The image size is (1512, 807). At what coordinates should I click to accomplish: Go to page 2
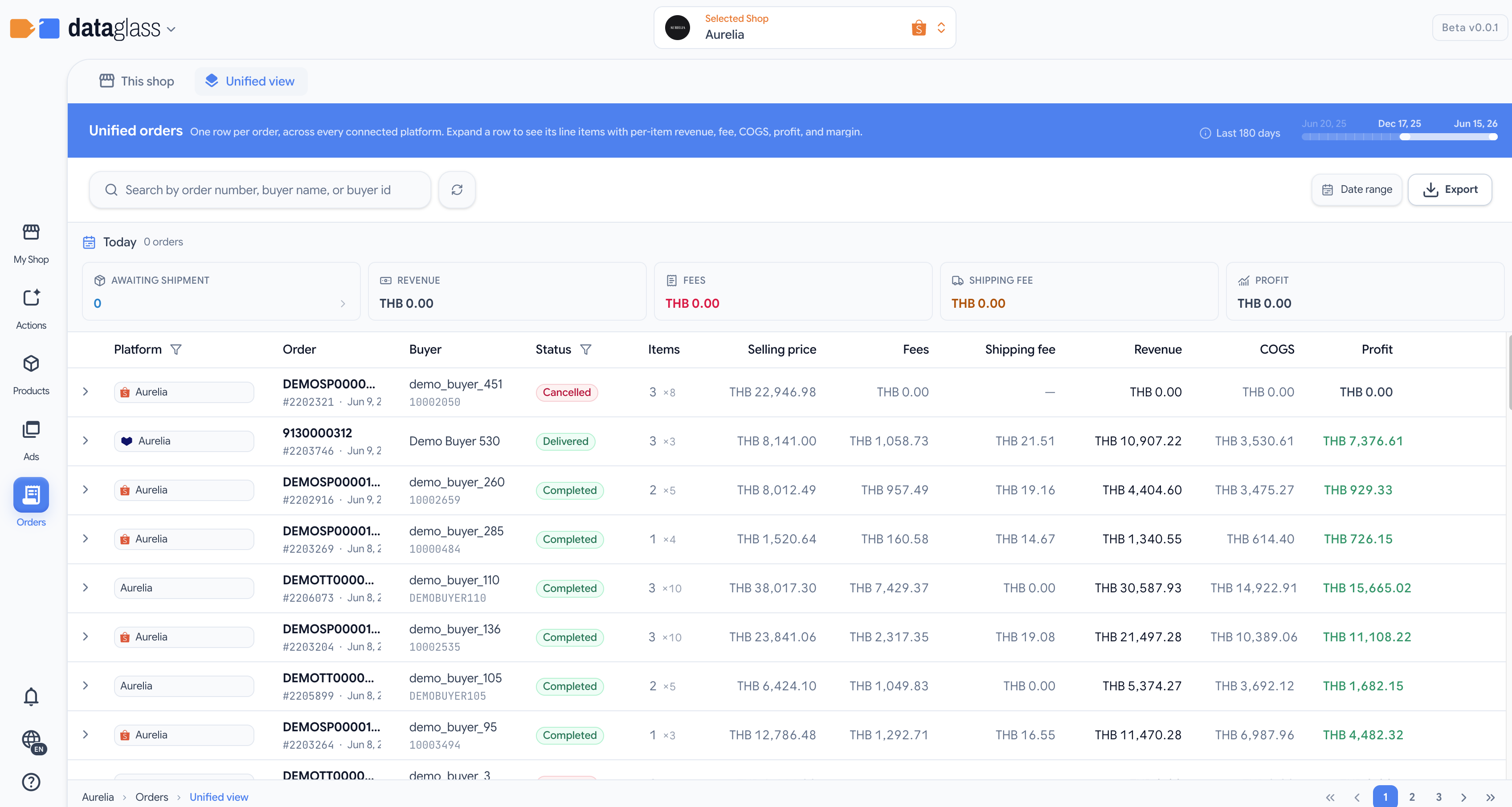click(1412, 797)
